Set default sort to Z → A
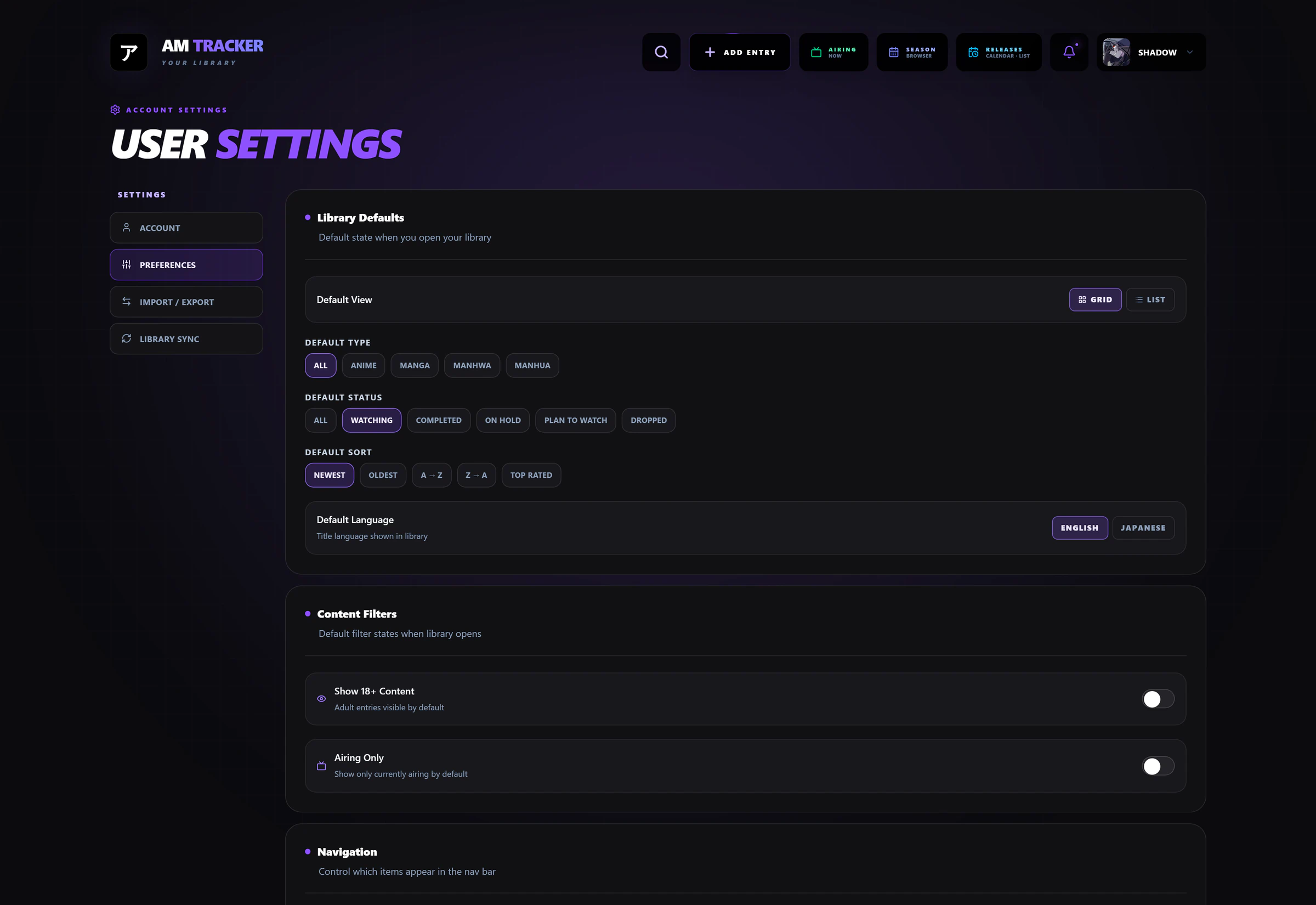Viewport: 1316px width, 905px height. pos(476,475)
